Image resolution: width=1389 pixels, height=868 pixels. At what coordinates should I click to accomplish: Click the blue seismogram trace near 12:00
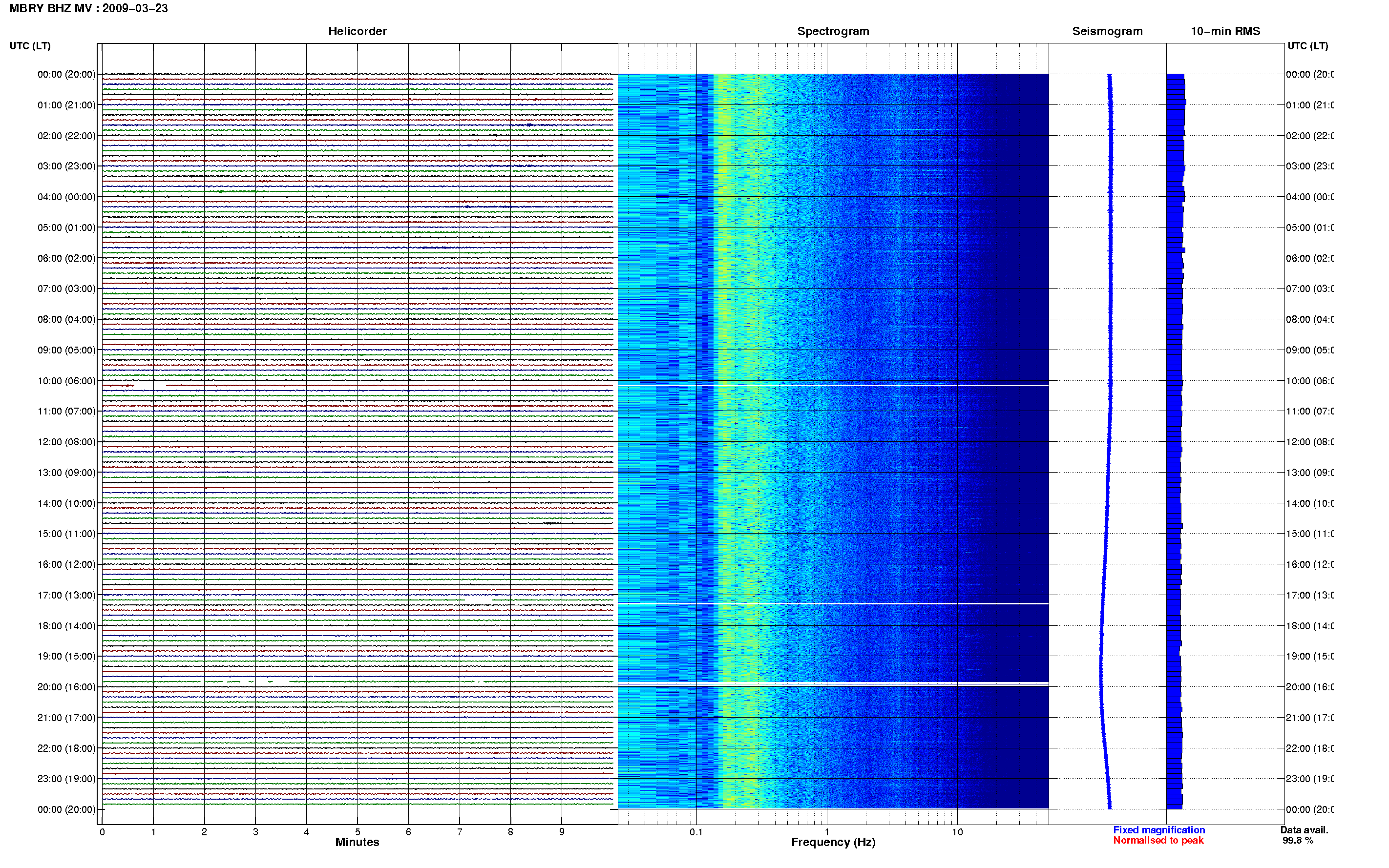point(1109,442)
